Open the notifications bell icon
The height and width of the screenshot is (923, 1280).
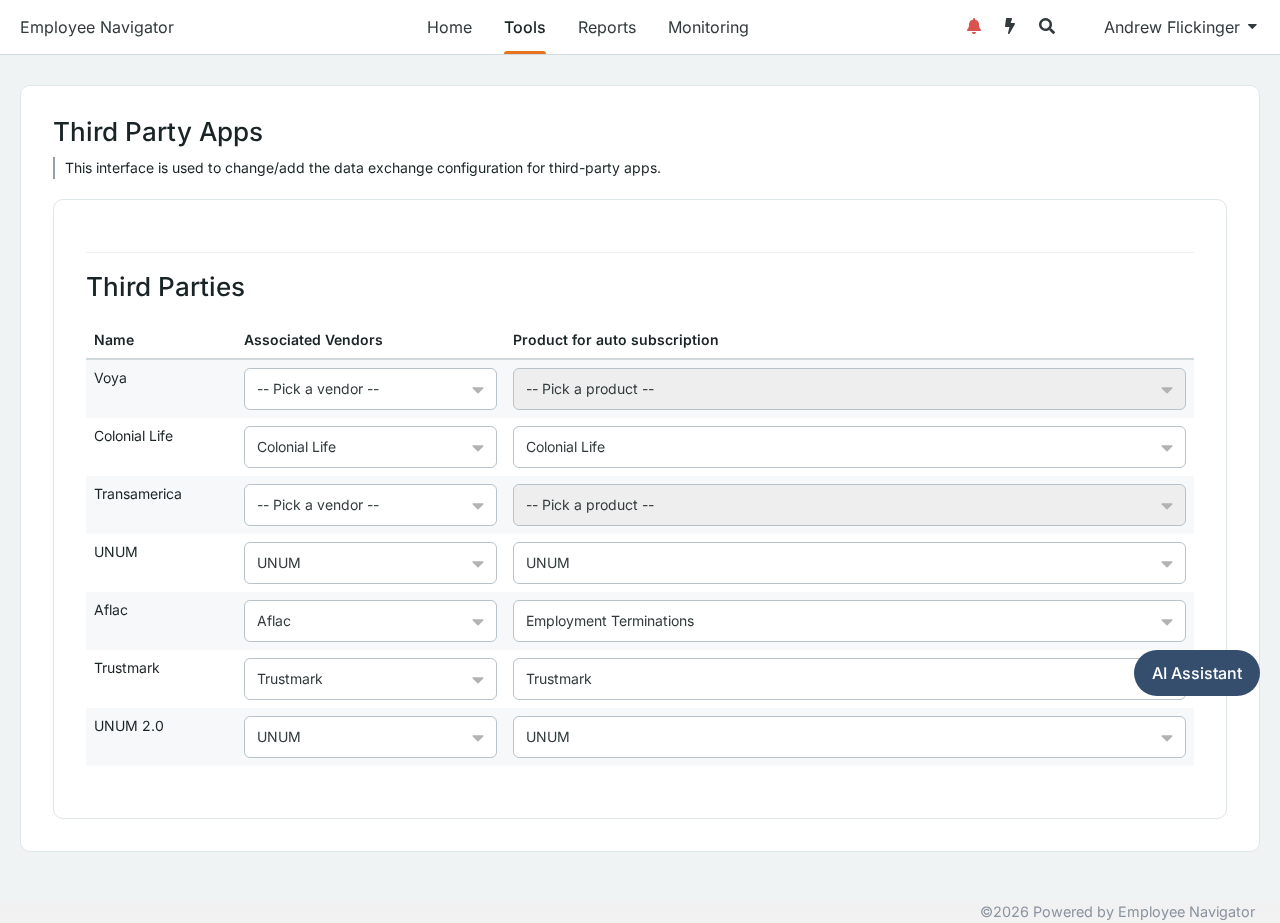[x=974, y=26]
